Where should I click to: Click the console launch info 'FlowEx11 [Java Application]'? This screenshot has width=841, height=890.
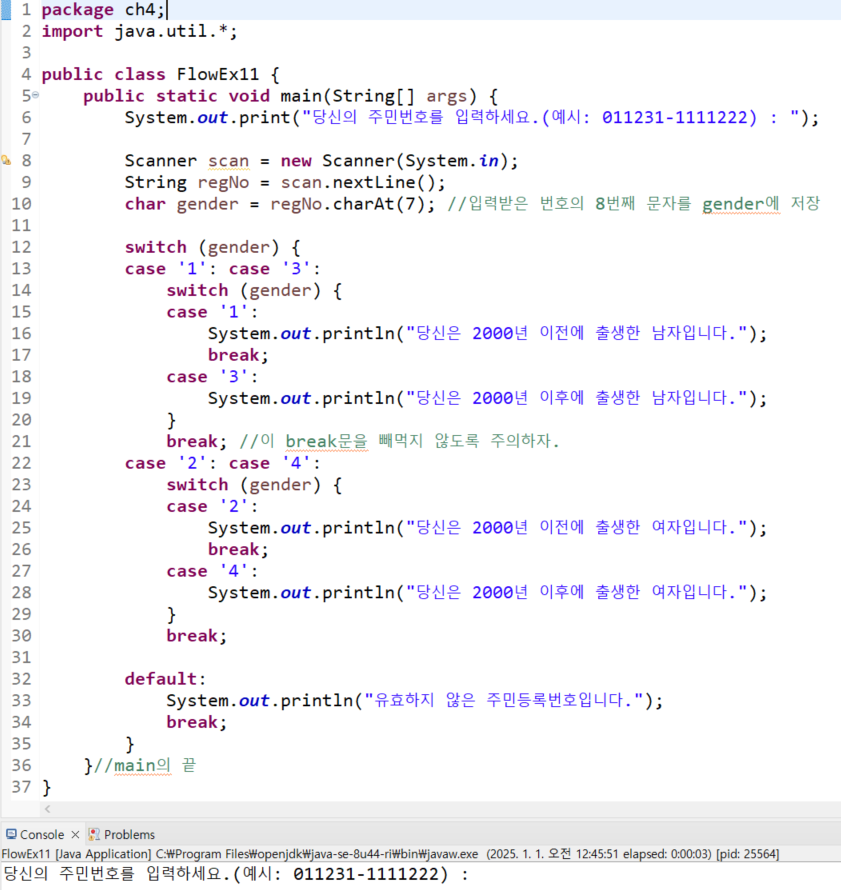[x=77, y=854]
